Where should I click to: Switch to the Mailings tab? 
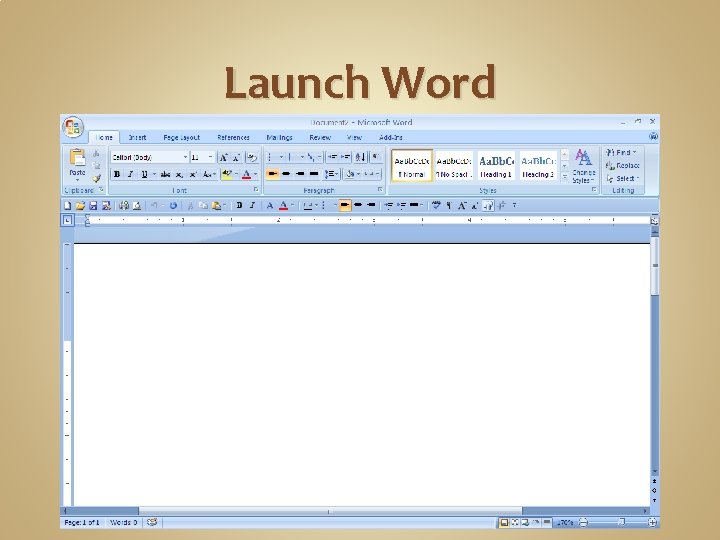click(279, 137)
